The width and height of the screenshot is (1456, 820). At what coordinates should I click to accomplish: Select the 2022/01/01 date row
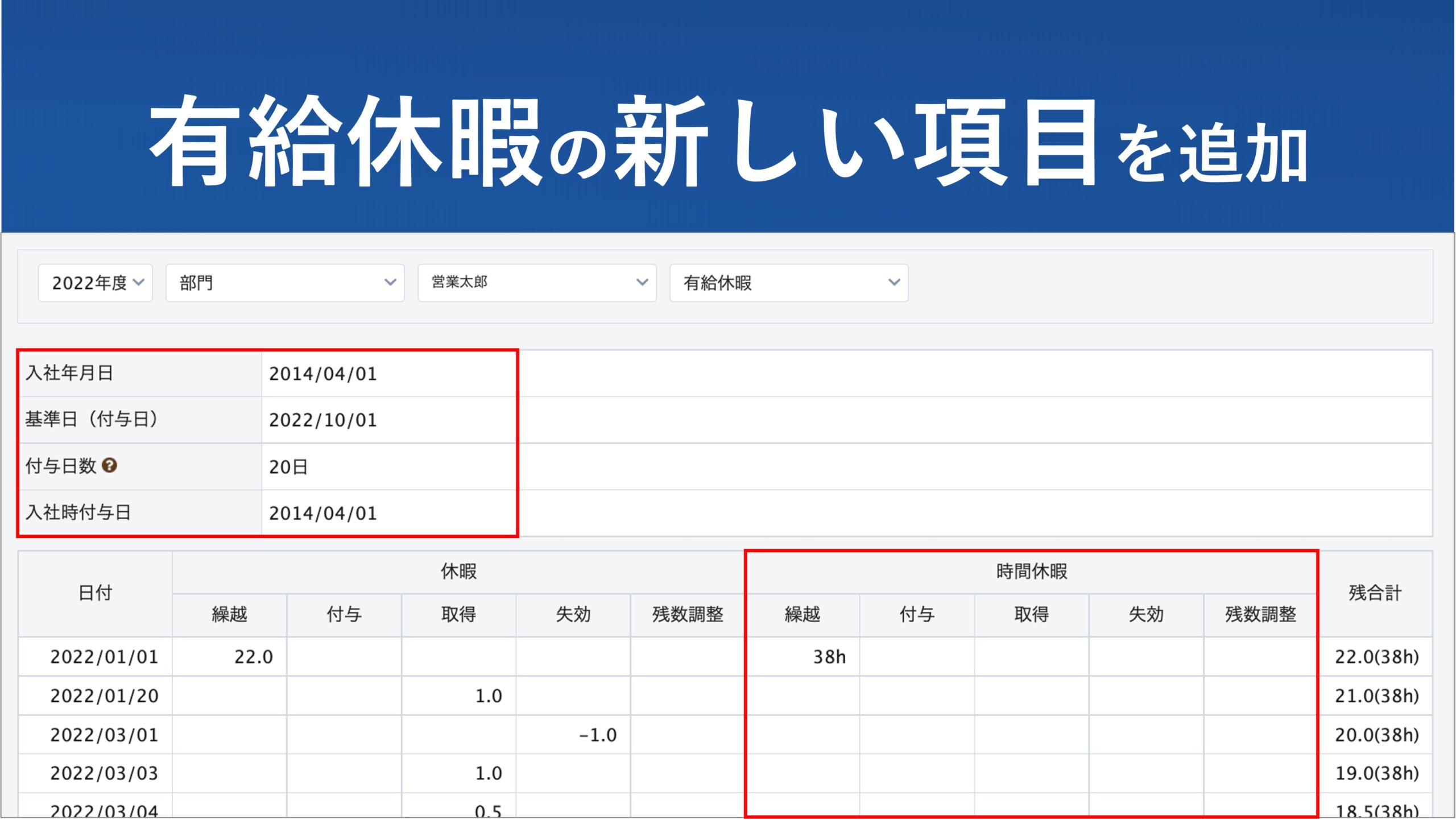point(104,657)
